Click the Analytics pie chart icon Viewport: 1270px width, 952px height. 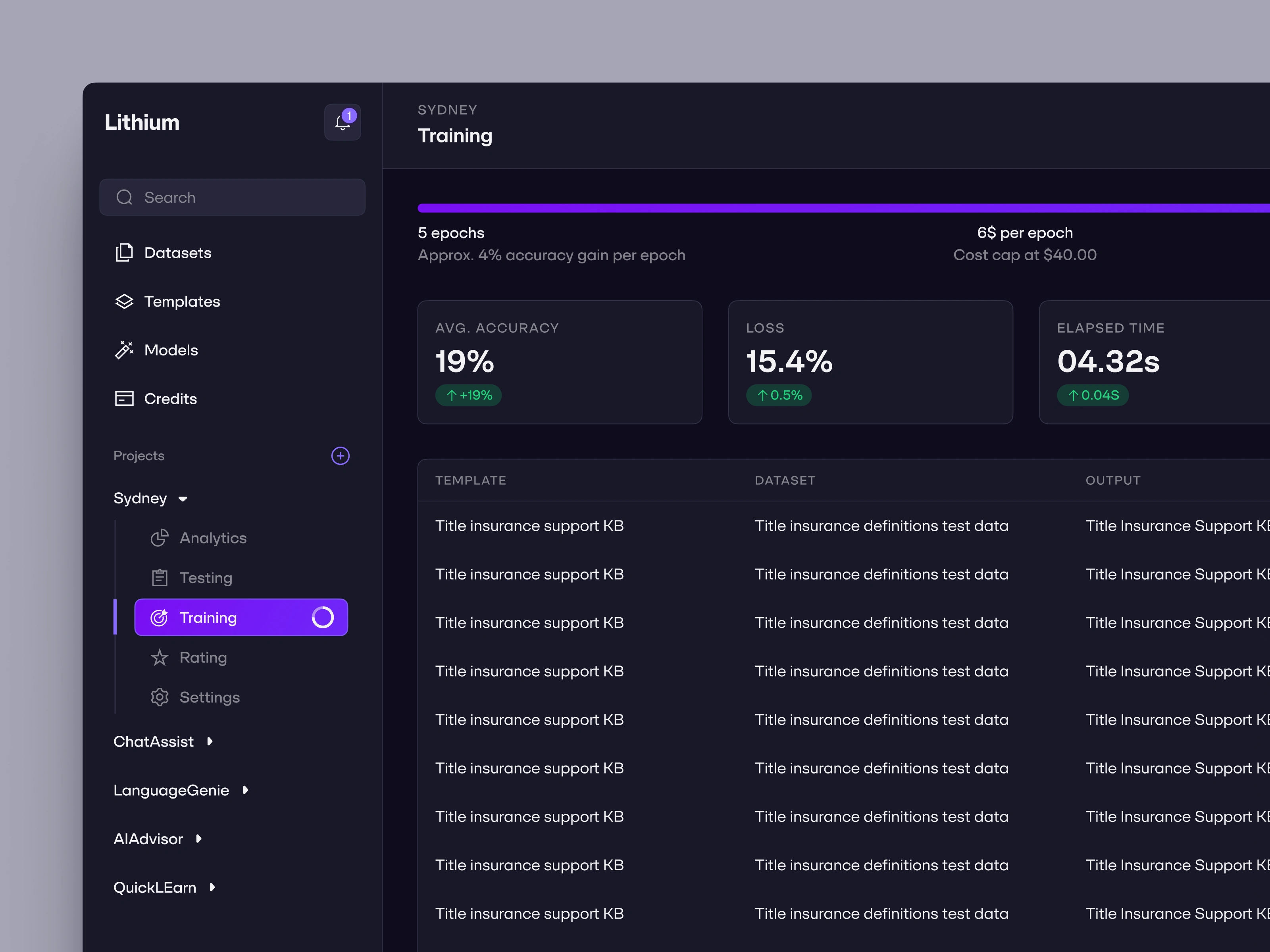coord(160,538)
